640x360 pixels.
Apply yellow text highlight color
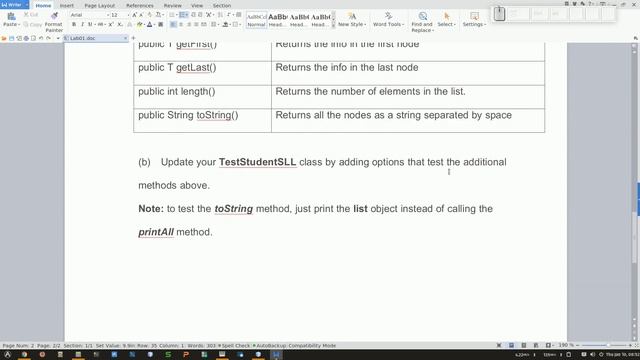click(x=140, y=24)
